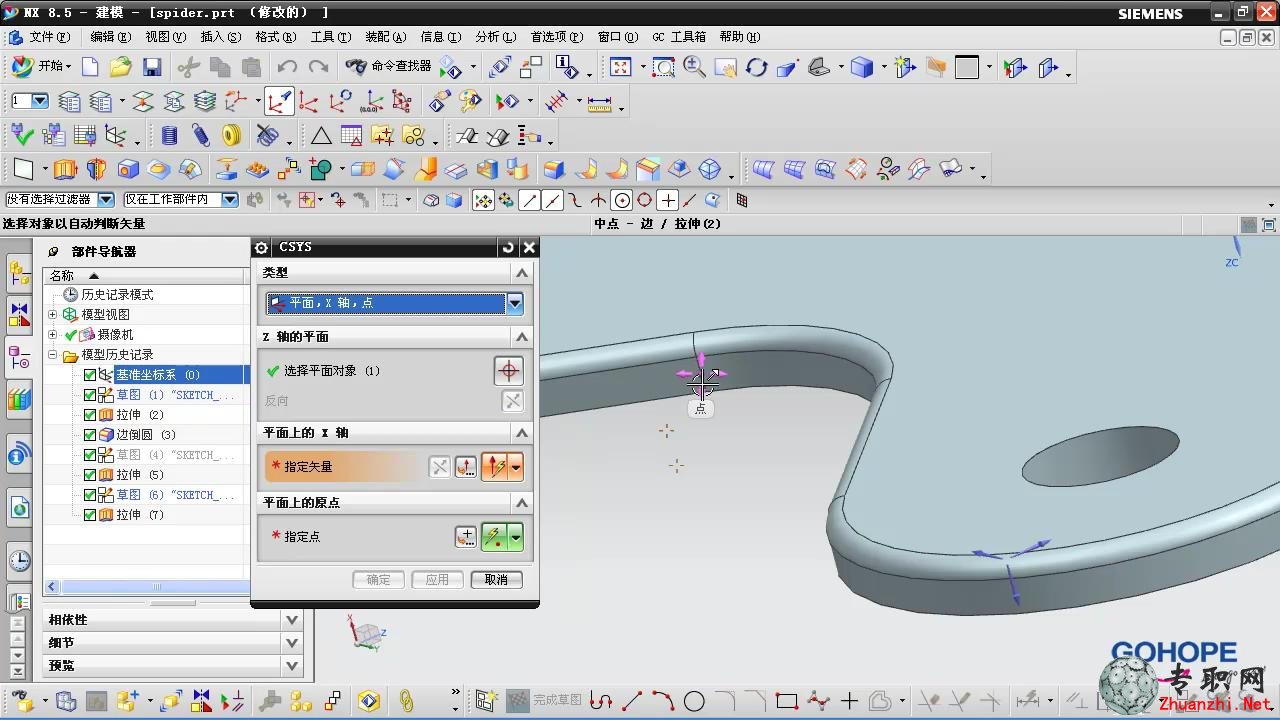Open the Assembly Navigator sidebar tab
The height and width of the screenshot is (720, 1280).
click(x=19, y=273)
